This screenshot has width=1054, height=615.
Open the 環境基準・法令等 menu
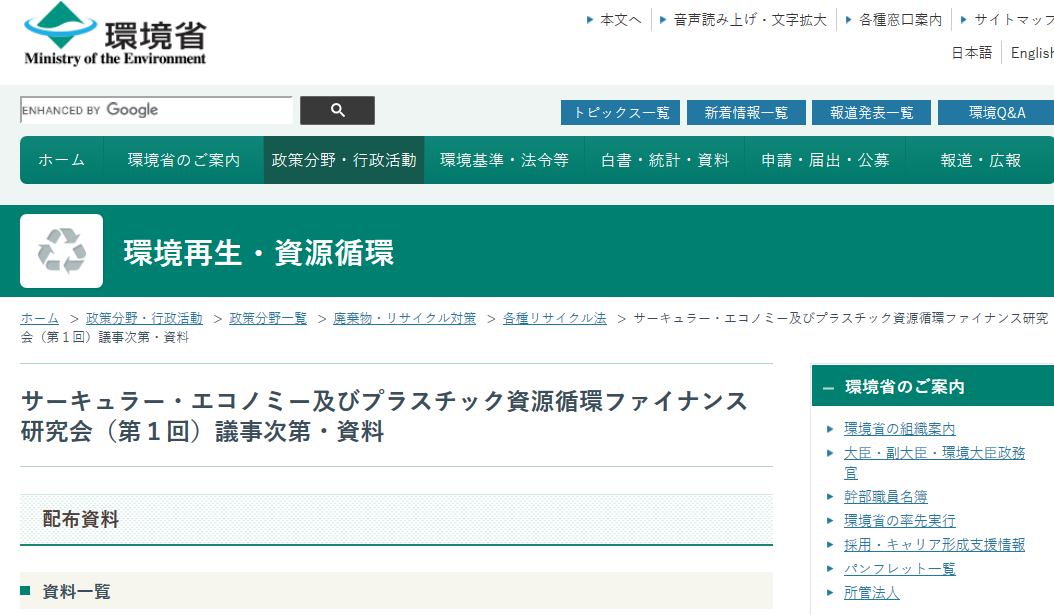coord(504,160)
